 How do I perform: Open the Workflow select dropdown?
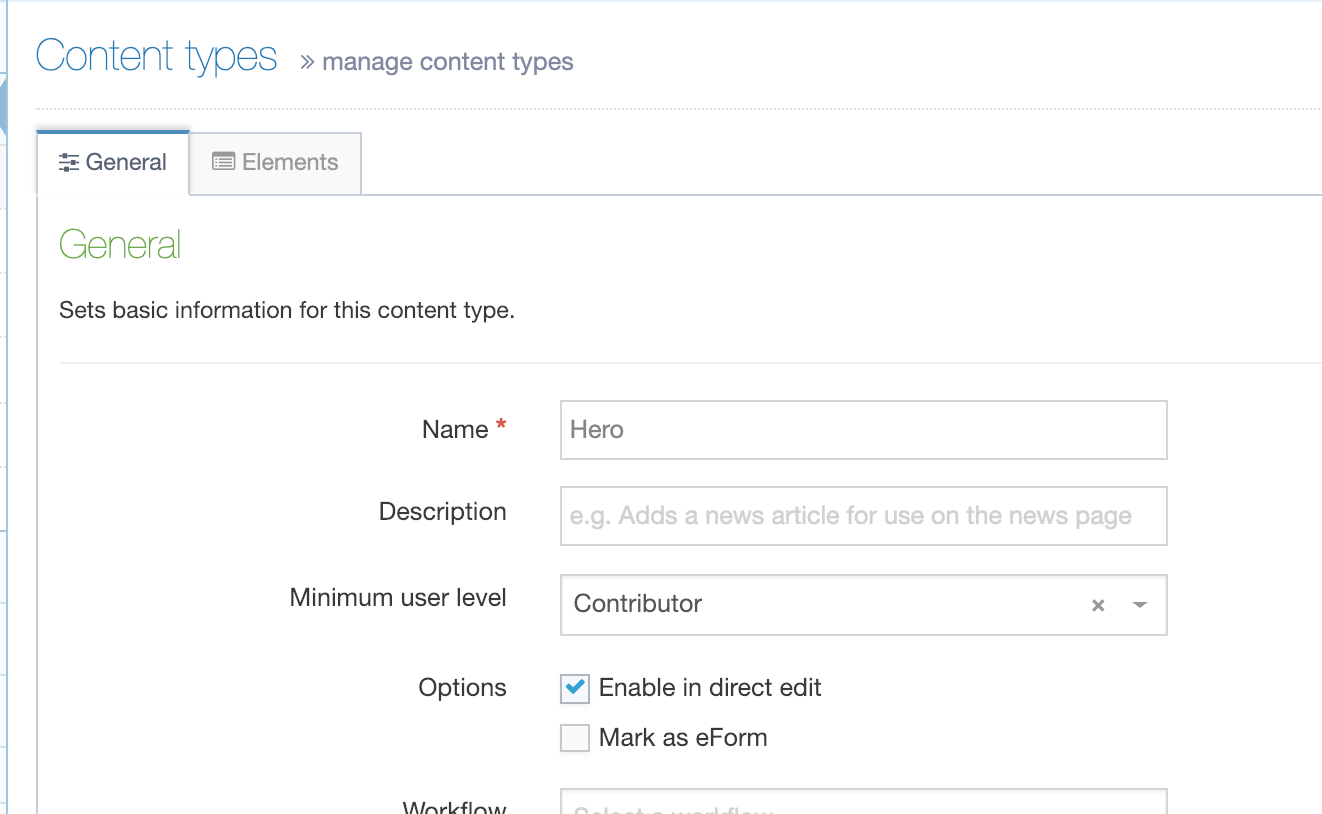(x=863, y=803)
